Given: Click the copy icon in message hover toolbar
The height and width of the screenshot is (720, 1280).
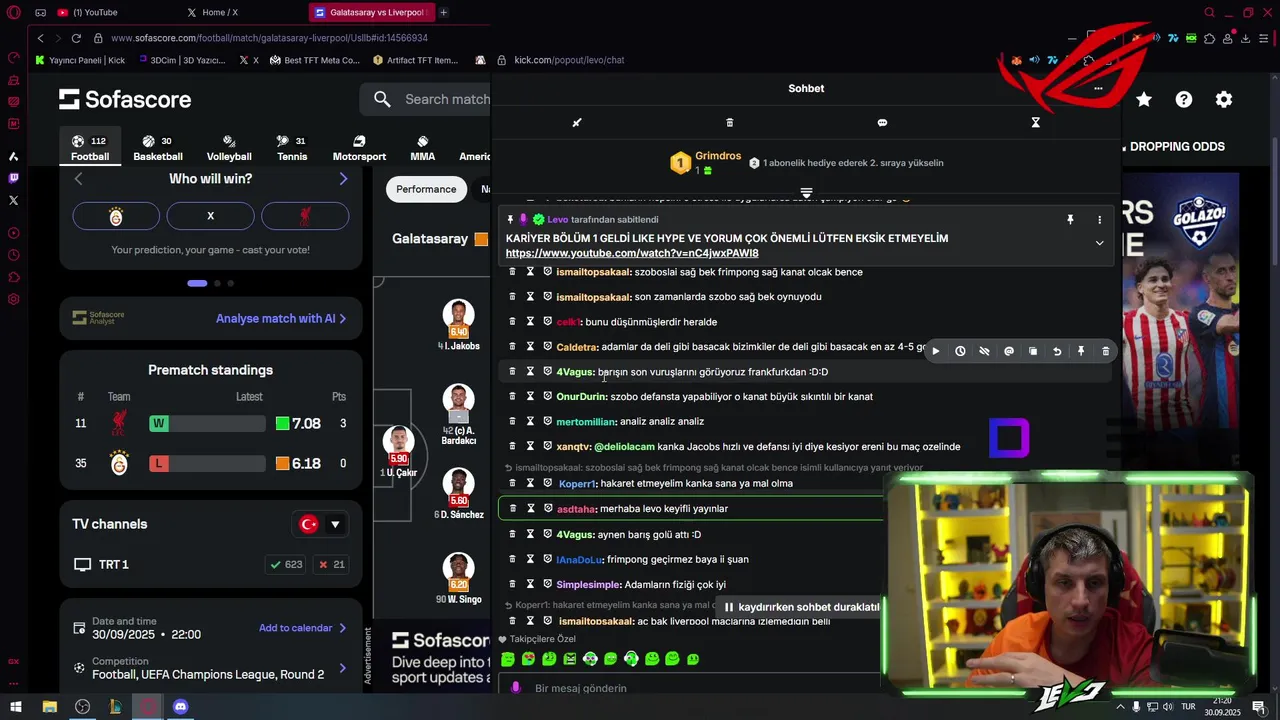Looking at the screenshot, I should pos(1033,351).
